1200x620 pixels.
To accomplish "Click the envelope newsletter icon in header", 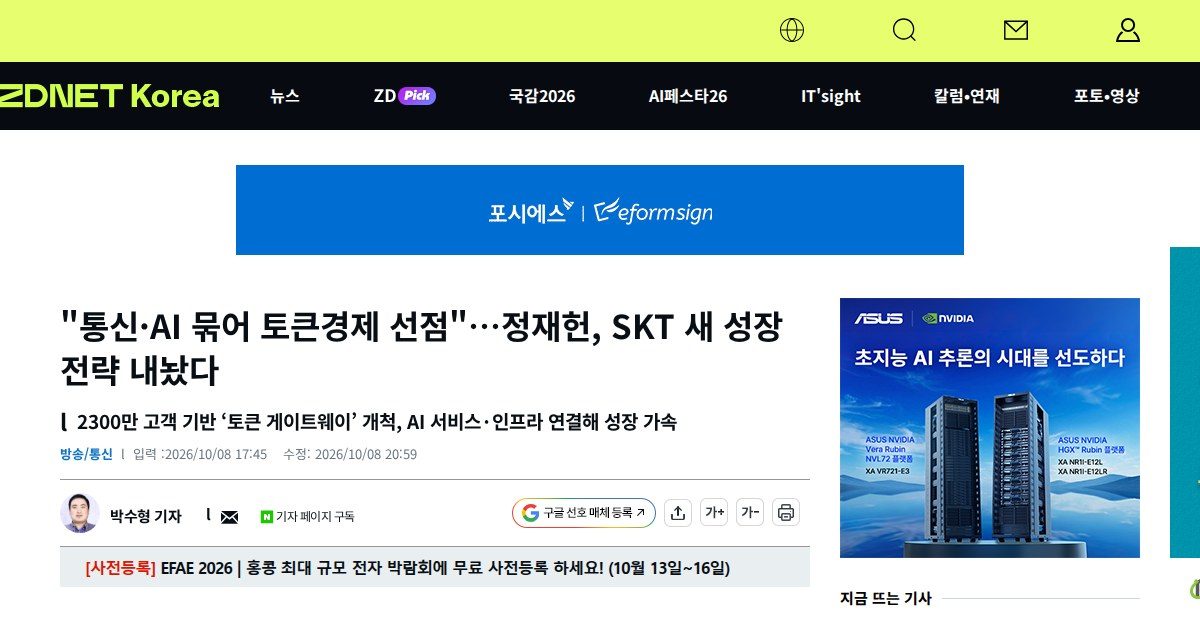I will [1016, 30].
